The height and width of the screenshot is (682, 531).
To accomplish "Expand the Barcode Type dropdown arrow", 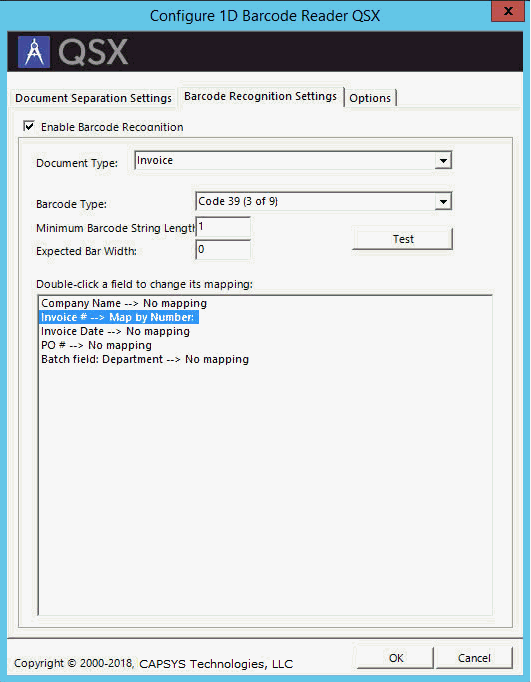I will tap(443, 201).
